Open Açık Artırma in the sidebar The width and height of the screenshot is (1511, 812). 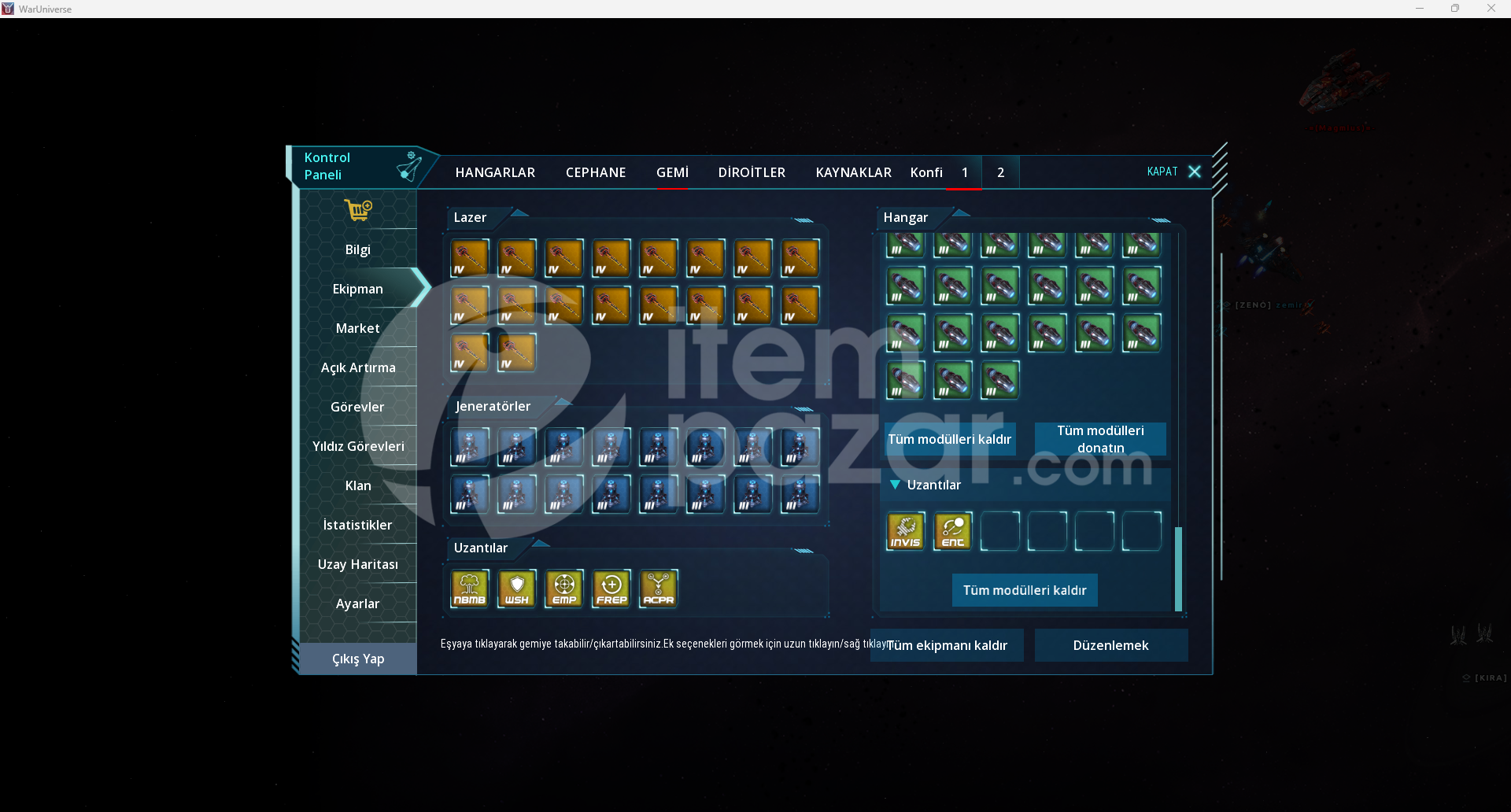(x=358, y=367)
